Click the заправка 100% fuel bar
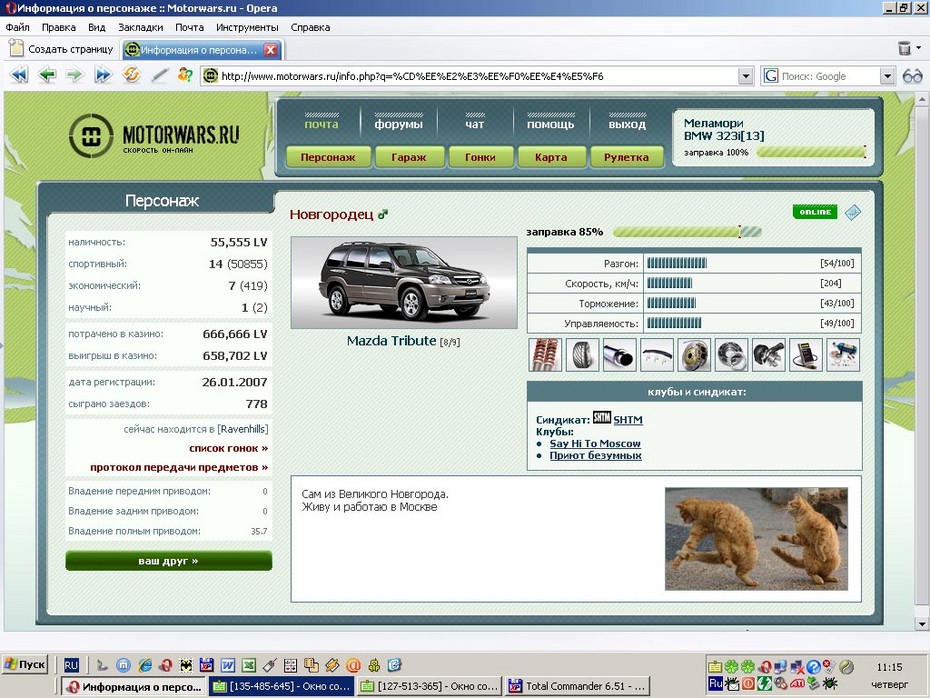930x698 pixels. [x=812, y=152]
